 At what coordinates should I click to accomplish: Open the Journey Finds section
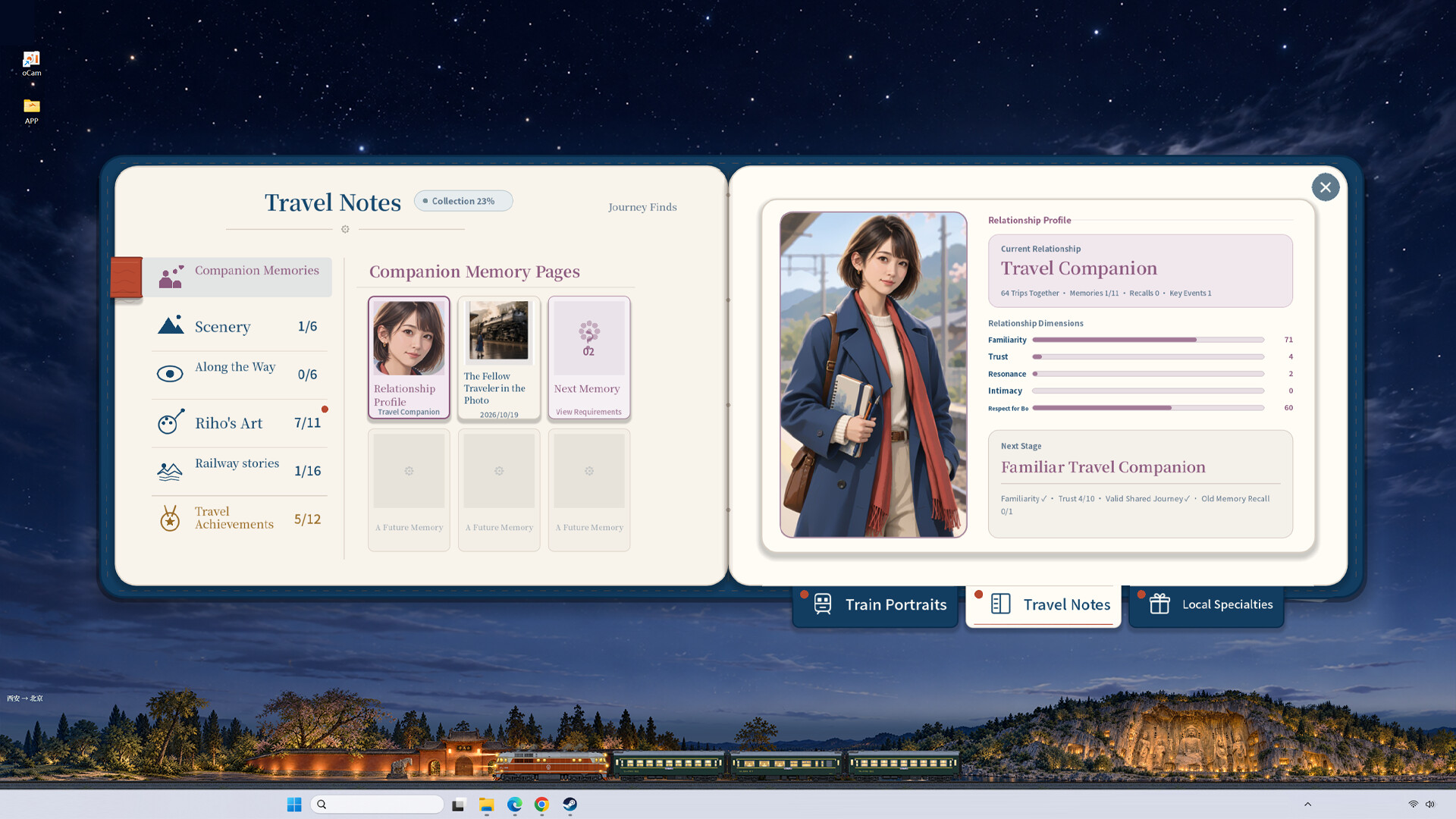(642, 207)
